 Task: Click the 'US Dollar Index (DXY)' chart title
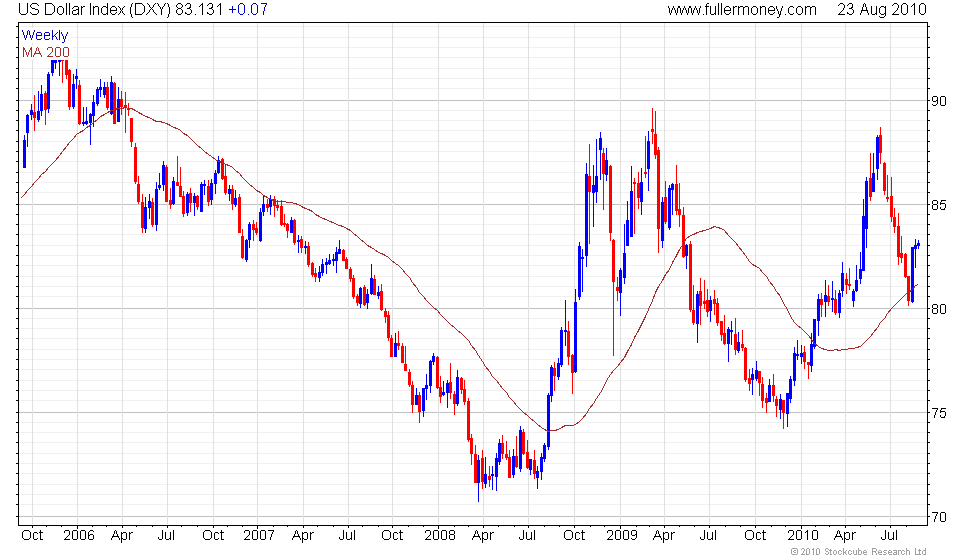pyautogui.click(x=94, y=10)
